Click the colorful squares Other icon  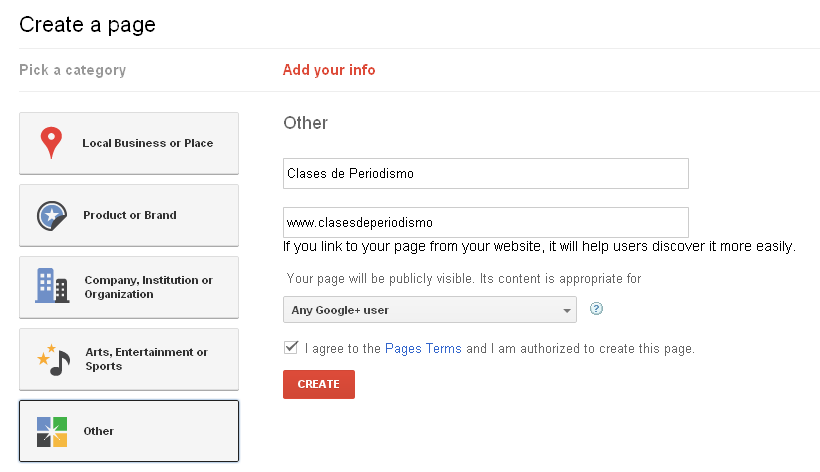(51, 431)
